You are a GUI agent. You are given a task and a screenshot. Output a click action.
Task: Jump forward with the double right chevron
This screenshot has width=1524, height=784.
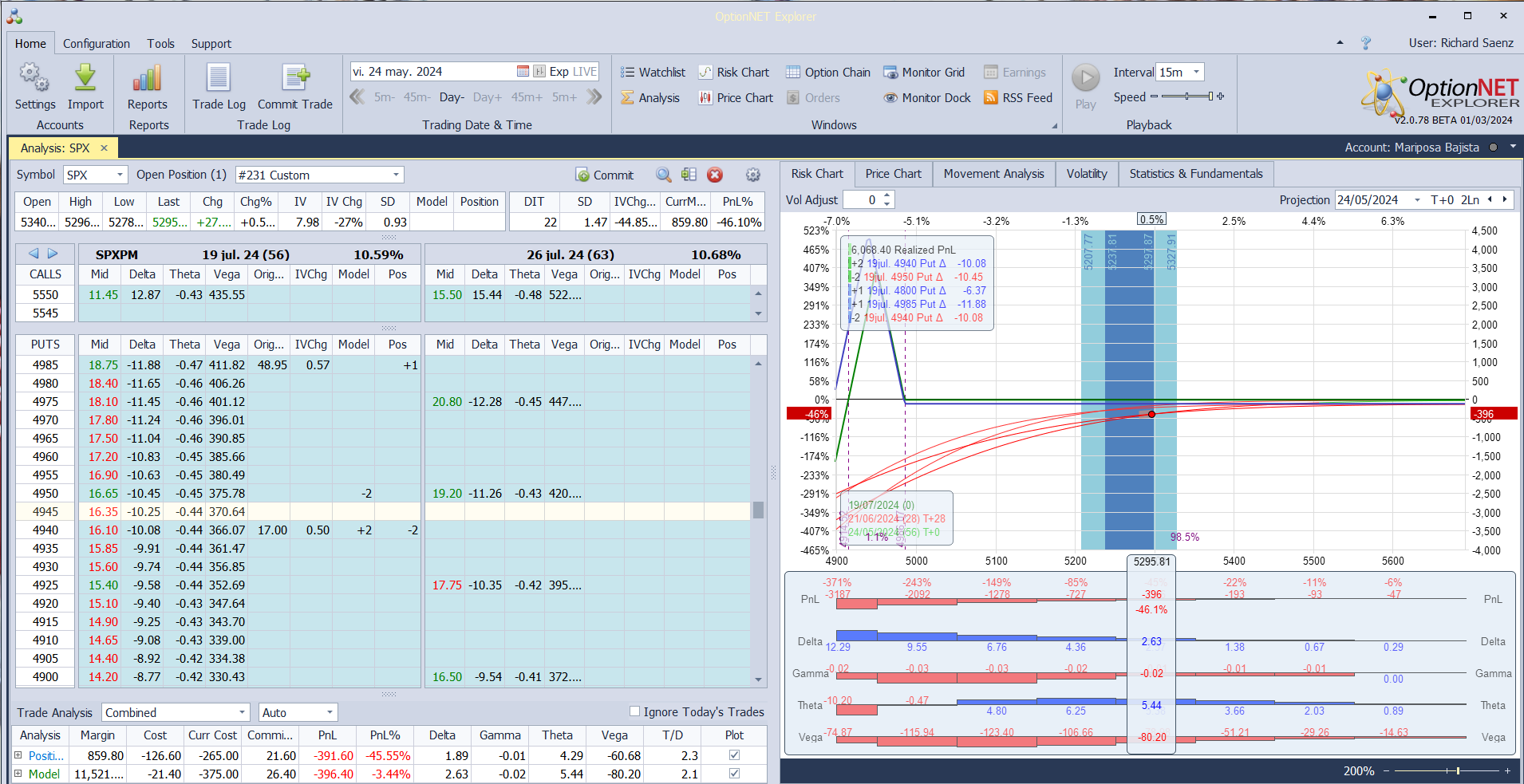coord(594,97)
